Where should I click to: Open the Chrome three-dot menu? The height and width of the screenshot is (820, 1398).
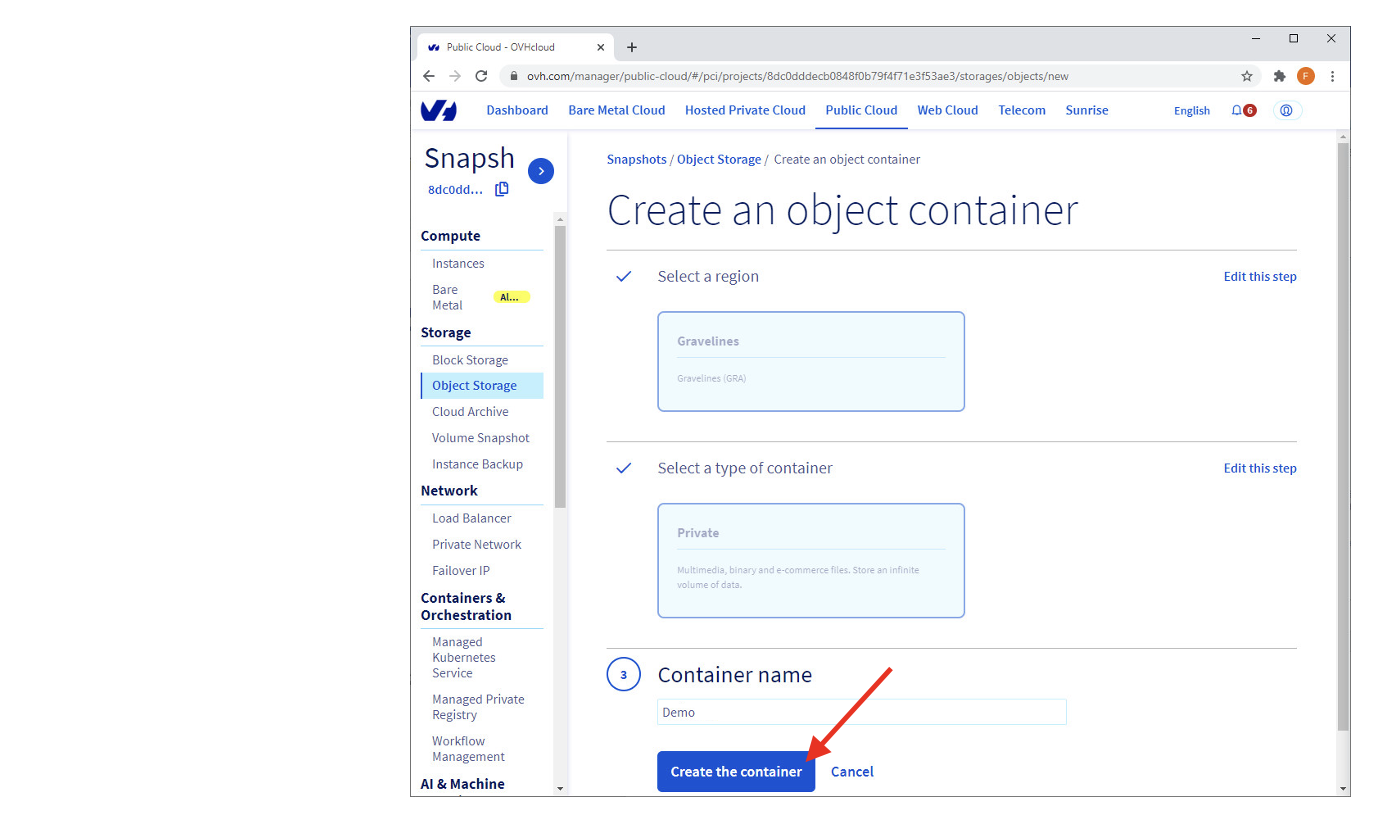(1332, 76)
